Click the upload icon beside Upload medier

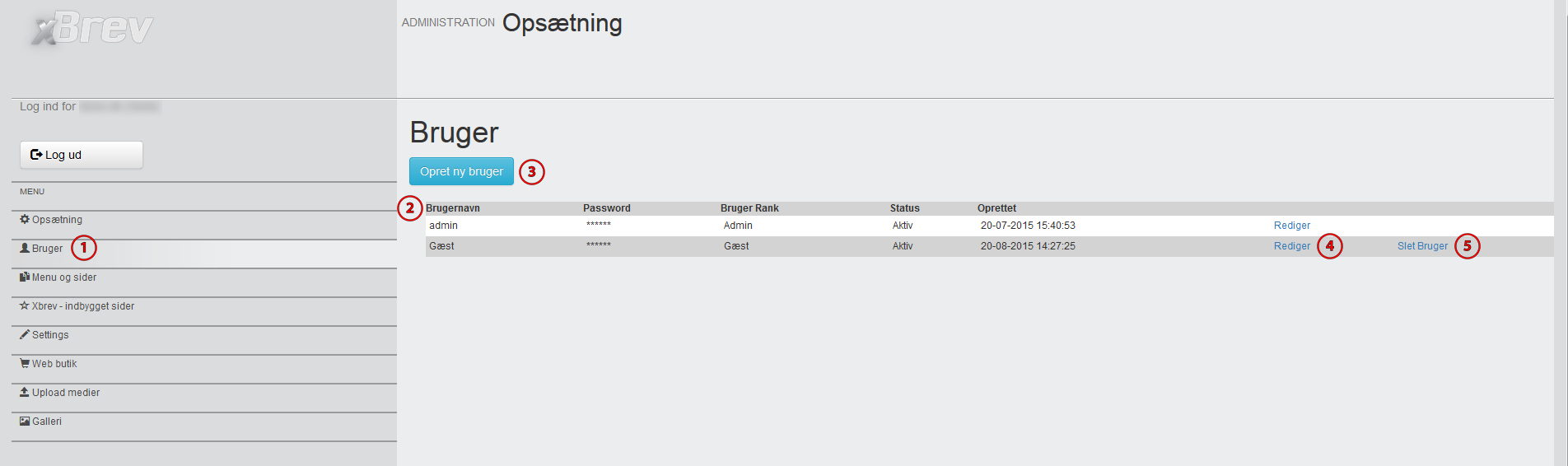[25, 393]
